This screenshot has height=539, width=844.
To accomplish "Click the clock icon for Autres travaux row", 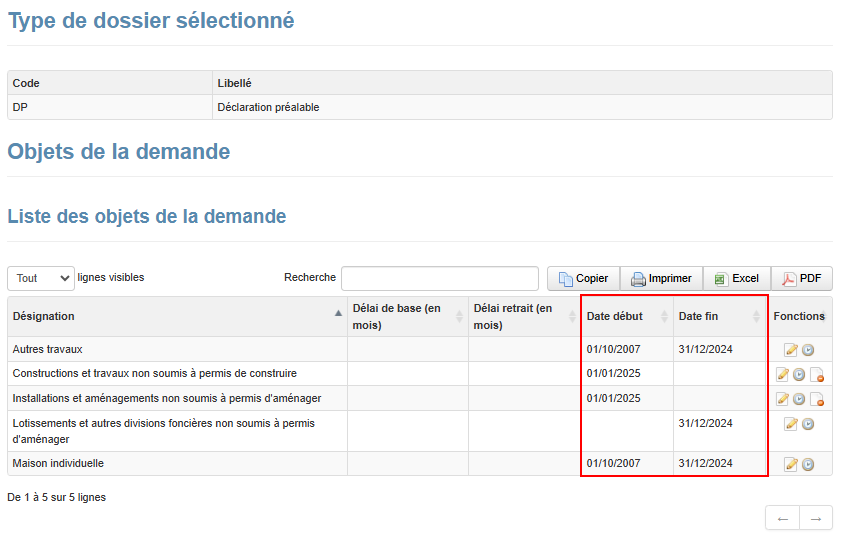I will (808, 350).
